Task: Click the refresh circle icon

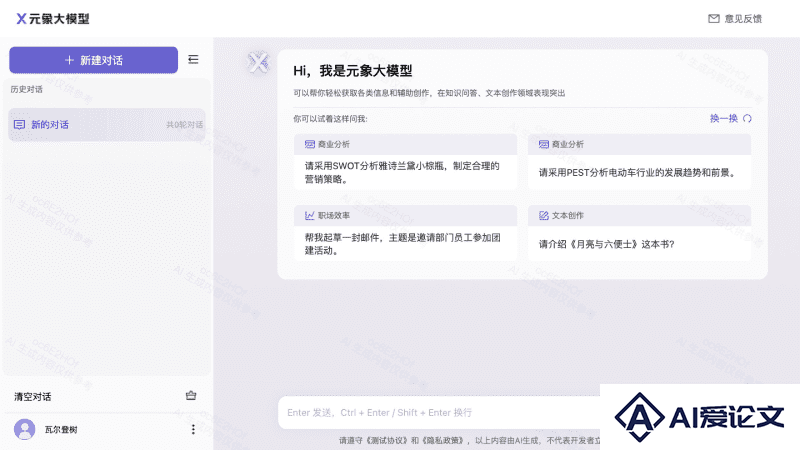Action: click(x=747, y=118)
